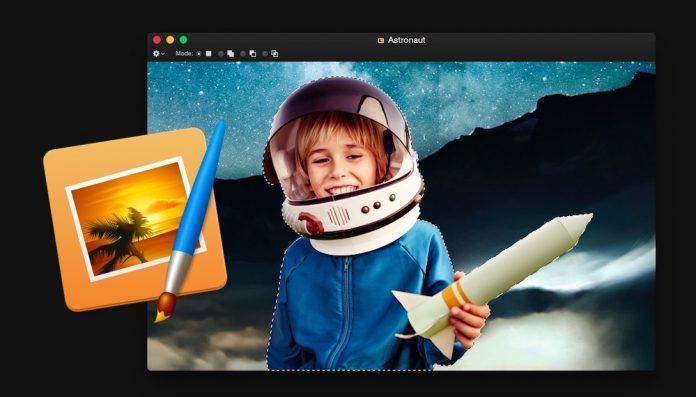Select the new selection mode radio button
This screenshot has width=696, height=397.
(x=198, y=54)
